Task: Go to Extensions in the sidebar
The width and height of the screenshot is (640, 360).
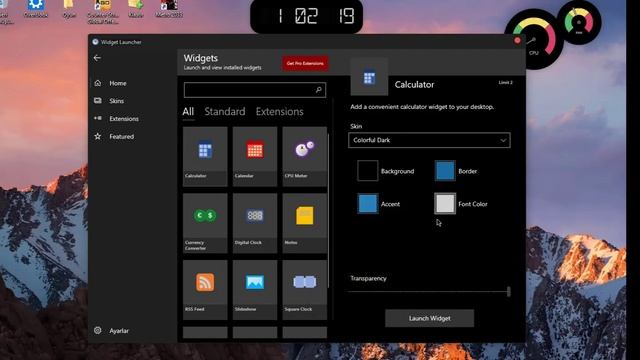Action: coord(124,118)
